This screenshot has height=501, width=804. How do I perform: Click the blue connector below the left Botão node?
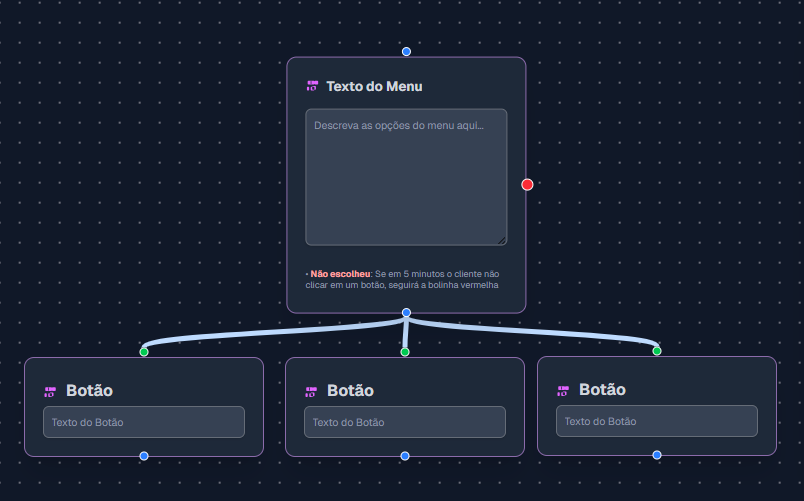144,456
